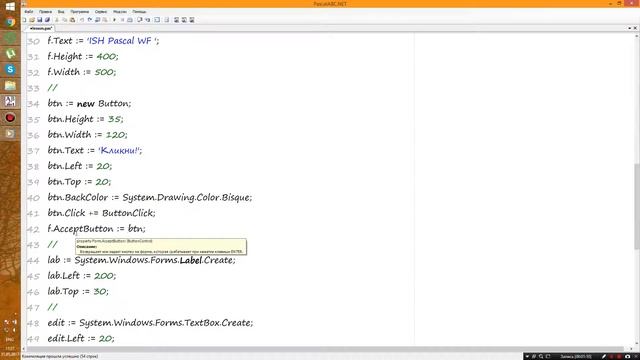Click the Open file toolbar icon
Viewport: 640px width, 360px height.
click(x=32, y=20)
